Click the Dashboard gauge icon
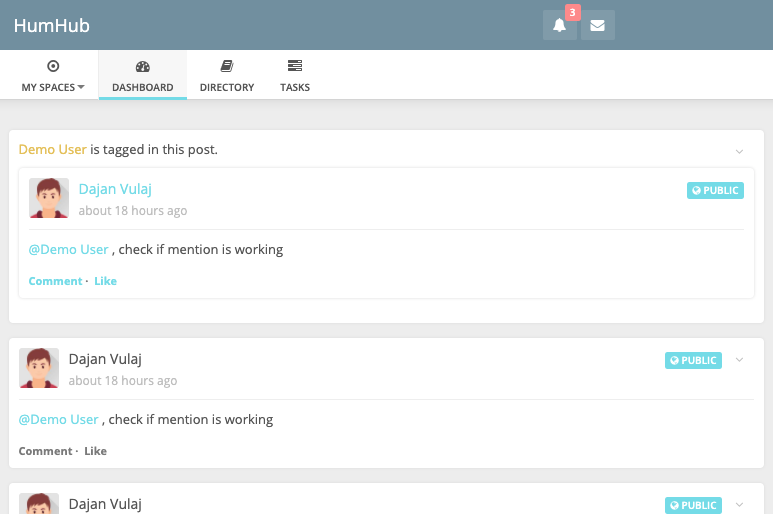The height and width of the screenshot is (514, 773). click(x=142, y=67)
